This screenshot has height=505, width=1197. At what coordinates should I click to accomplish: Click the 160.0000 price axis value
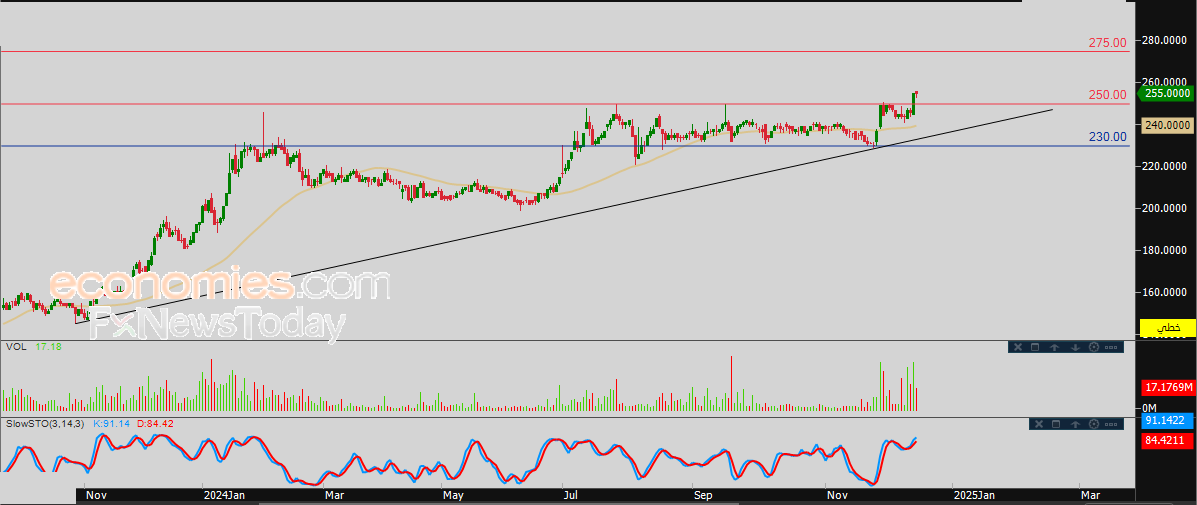click(x=1164, y=291)
